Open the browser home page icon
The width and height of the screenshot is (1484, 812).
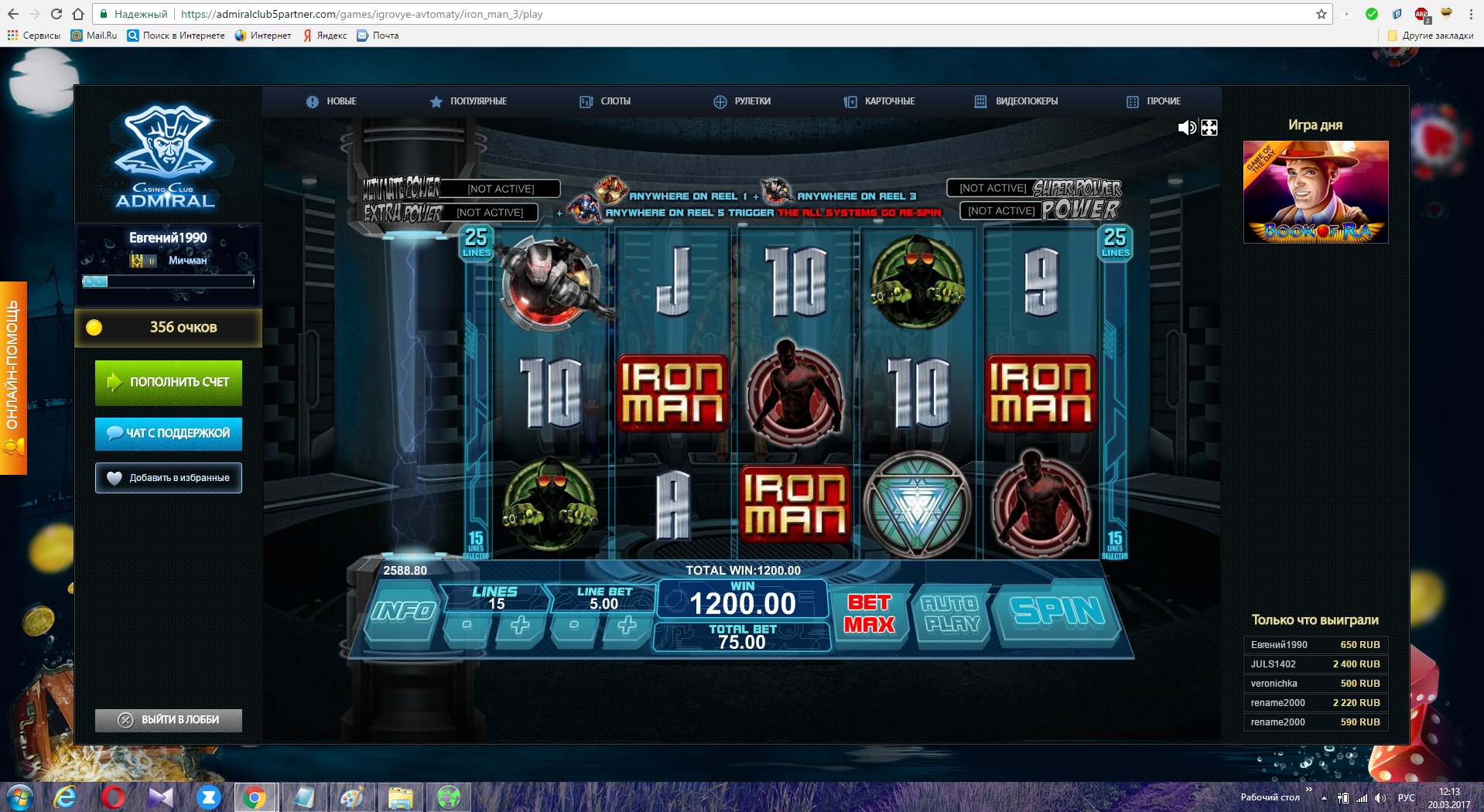point(78,14)
